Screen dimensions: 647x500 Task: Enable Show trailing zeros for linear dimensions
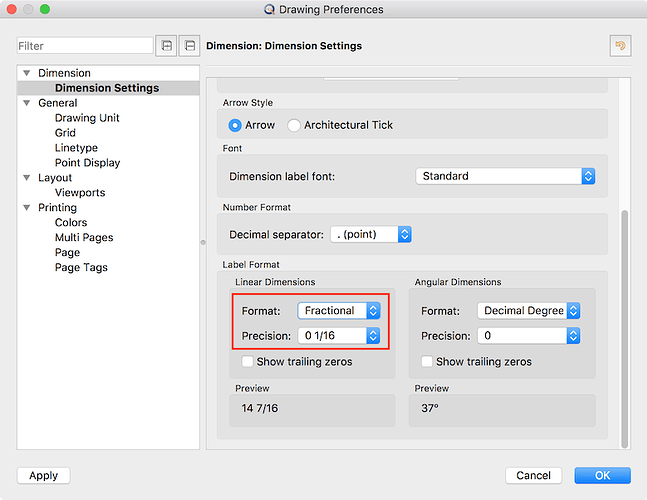tap(248, 362)
